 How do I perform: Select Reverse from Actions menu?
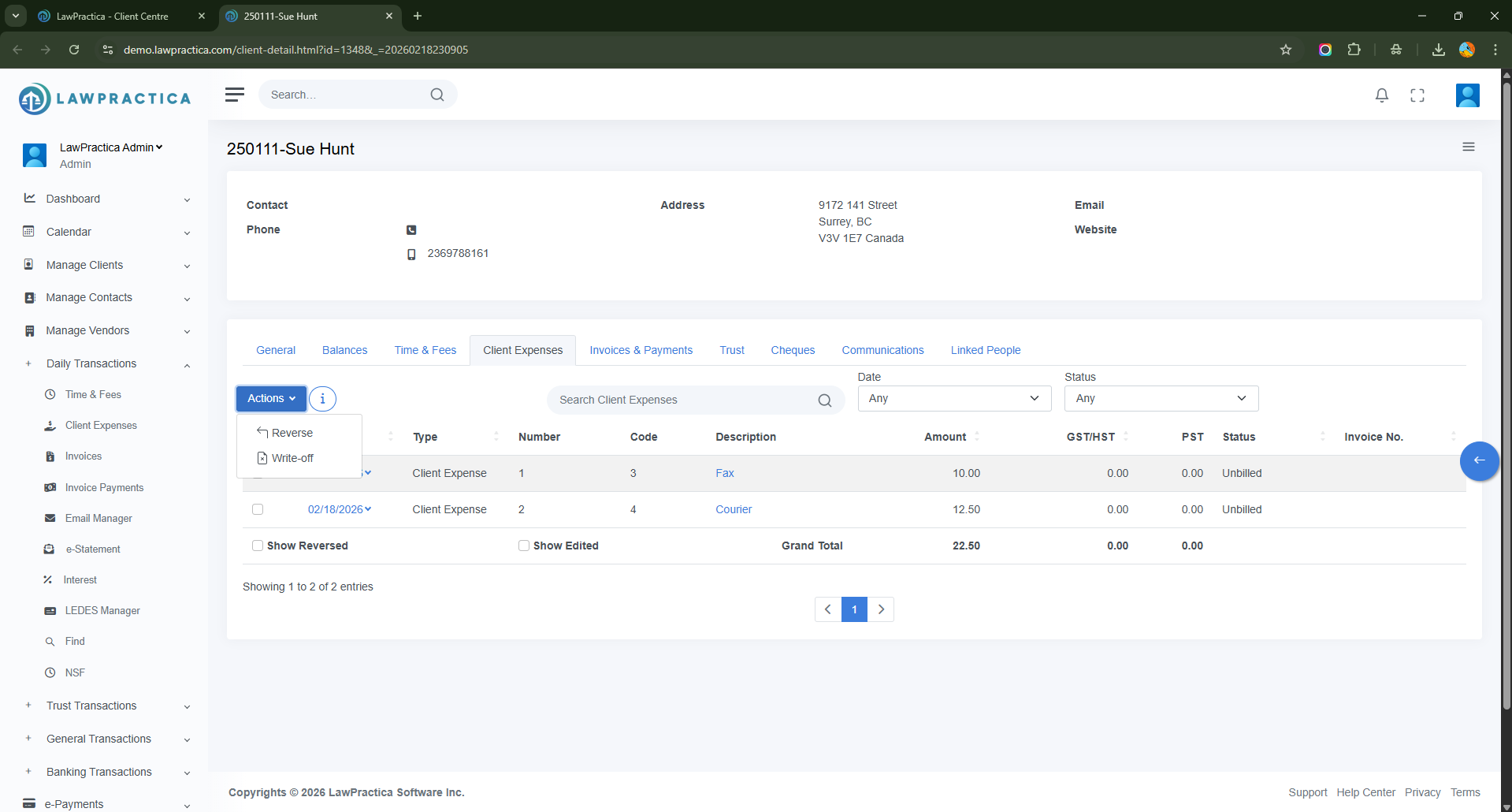coord(292,433)
